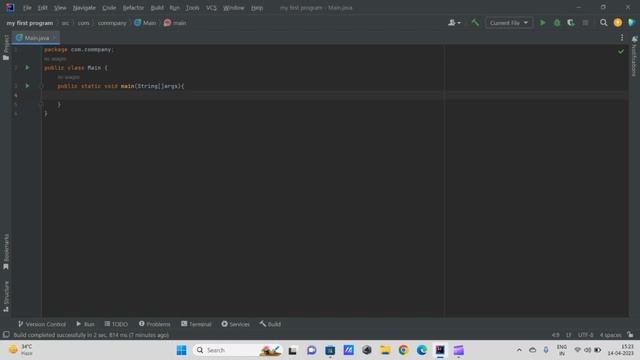Toggle read-only lock icon in status bar
640x360 pixels.
click(631, 335)
